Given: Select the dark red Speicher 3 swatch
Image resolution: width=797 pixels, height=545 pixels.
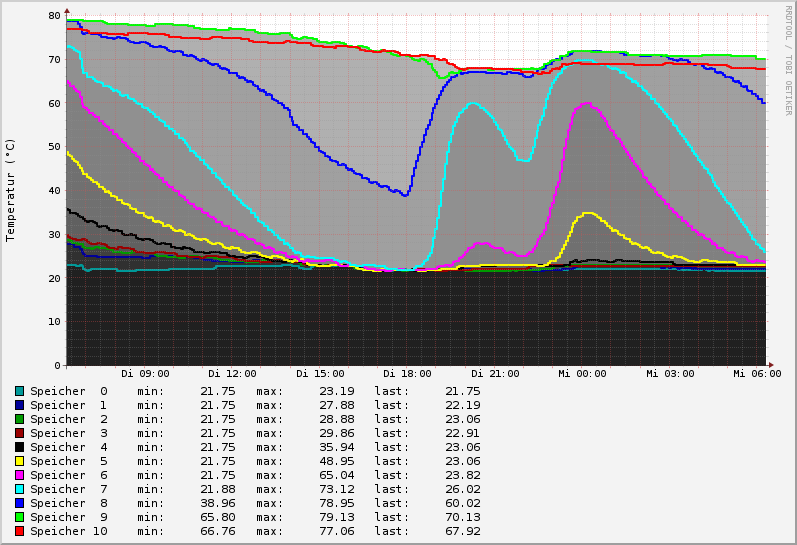Looking at the screenshot, I should [x=19, y=433].
